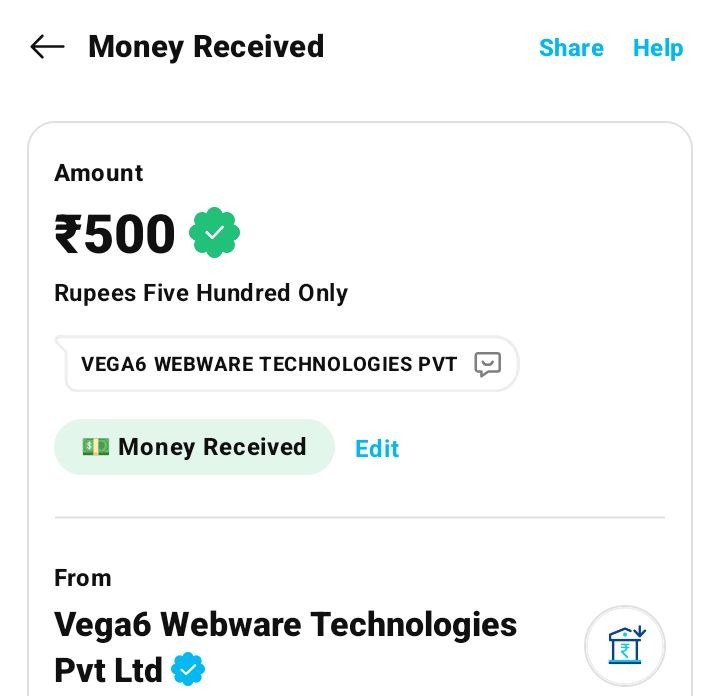Click the green verified badge beside ₹500
Image resolution: width=720 pixels, height=696 pixels.
pos(214,233)
